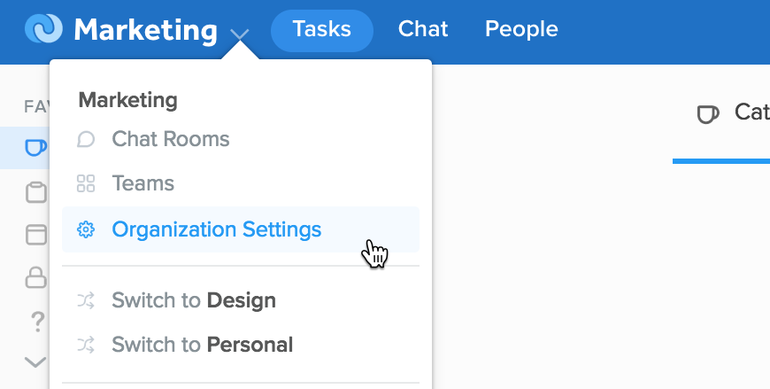Switch to Personal organization

[x=241, y=345]
